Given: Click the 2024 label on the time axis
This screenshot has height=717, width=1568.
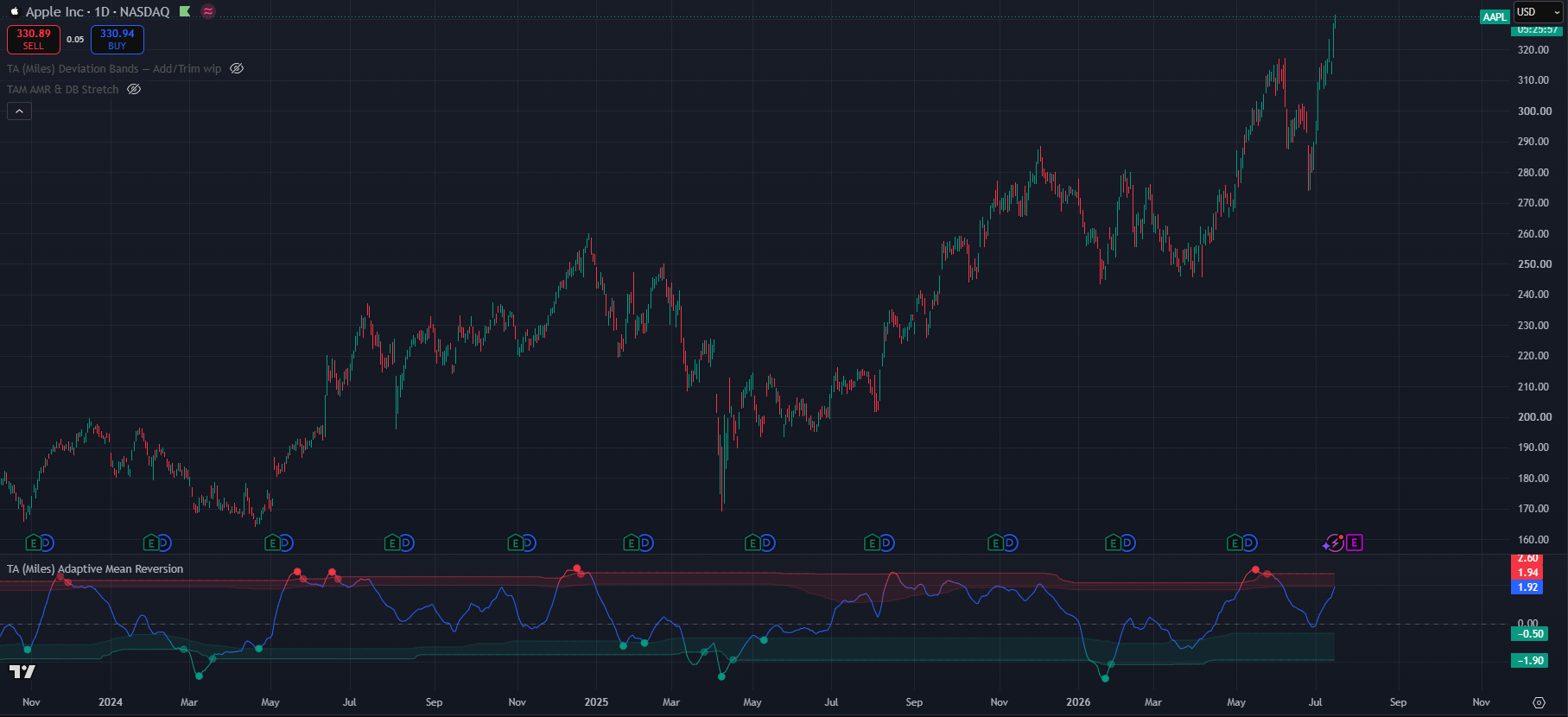Looking at the screenshot, I should 111,702.
